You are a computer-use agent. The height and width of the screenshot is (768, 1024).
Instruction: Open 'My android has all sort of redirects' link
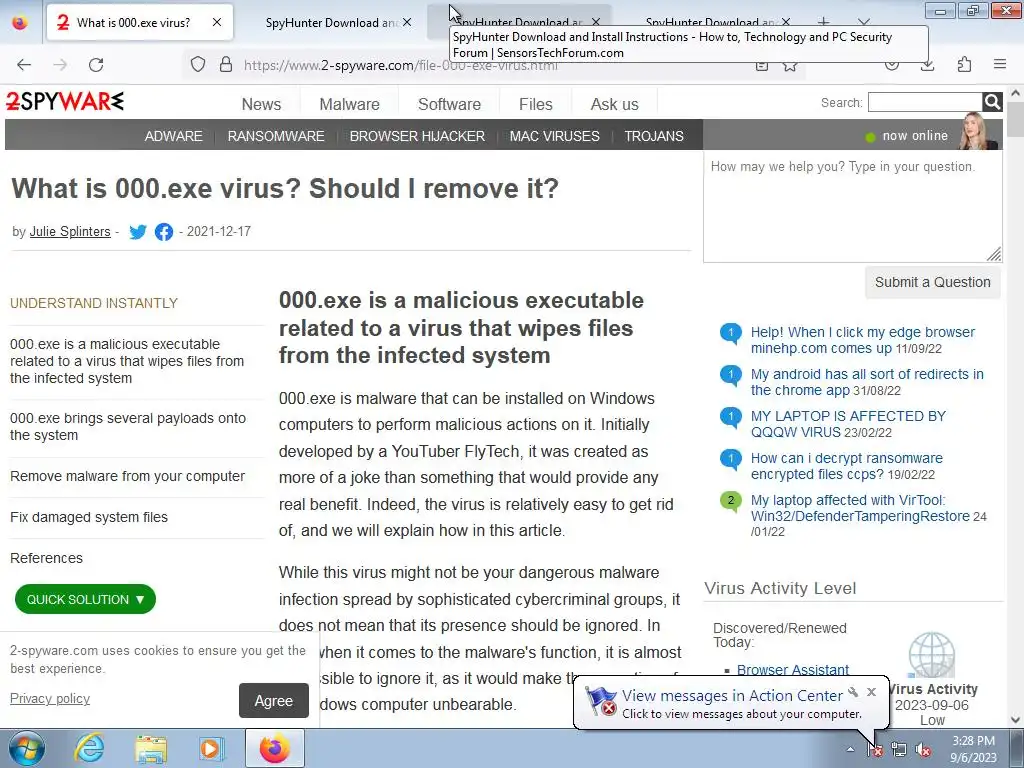click(867, 382)
